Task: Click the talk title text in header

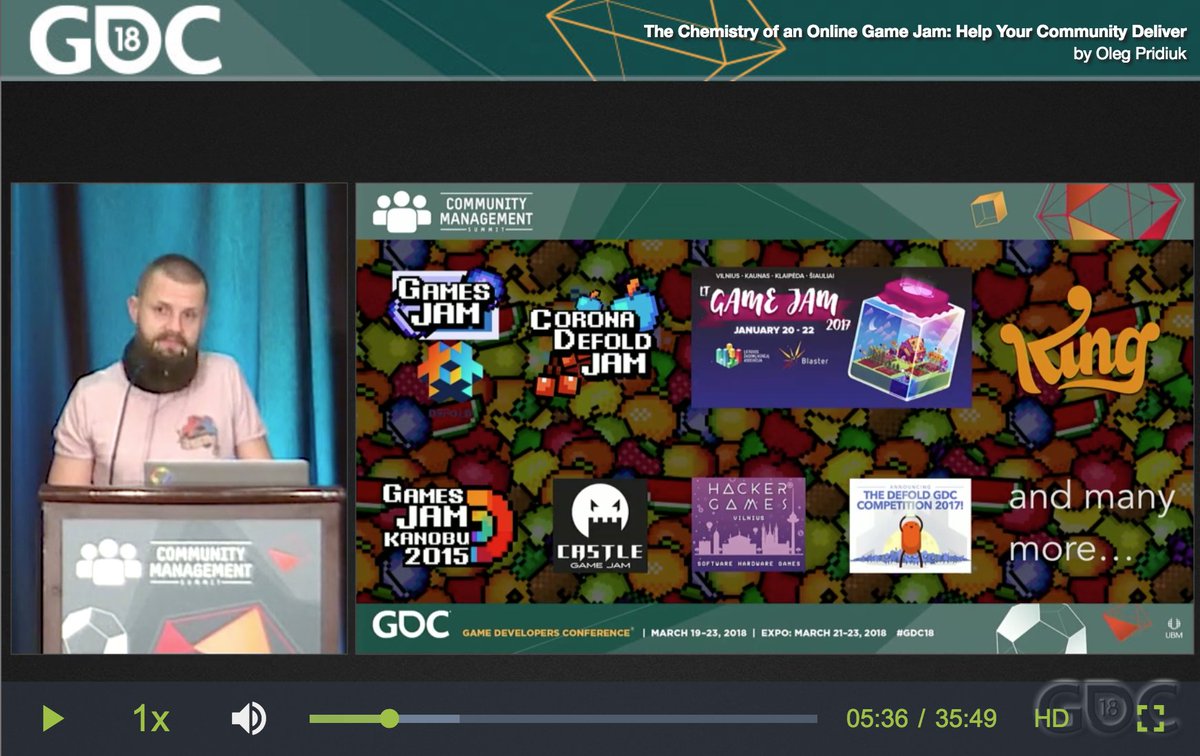Action: [916, 31]
